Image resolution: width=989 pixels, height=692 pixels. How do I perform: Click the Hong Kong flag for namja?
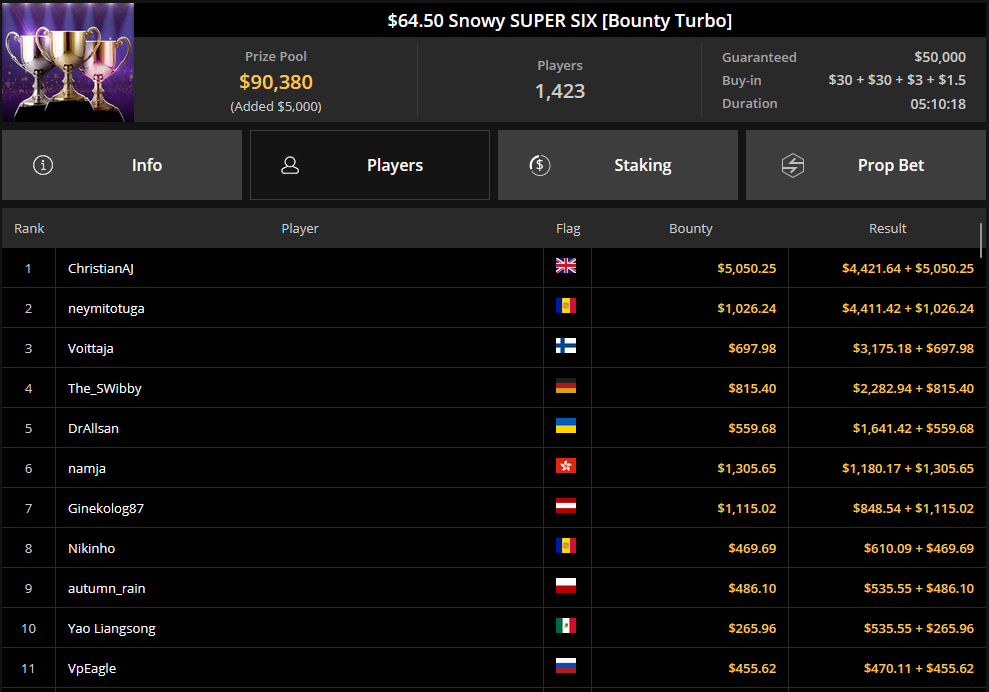point(566,466)
